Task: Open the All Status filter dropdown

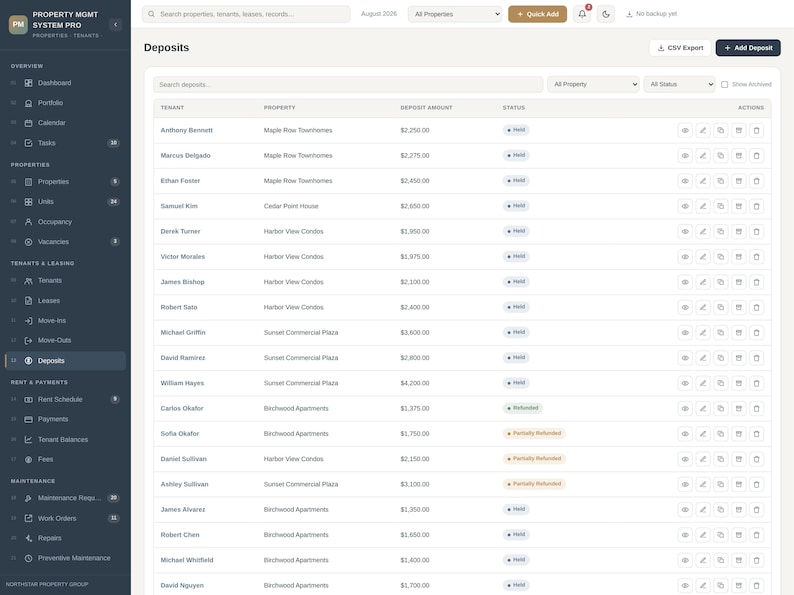Action: point(680,85)
